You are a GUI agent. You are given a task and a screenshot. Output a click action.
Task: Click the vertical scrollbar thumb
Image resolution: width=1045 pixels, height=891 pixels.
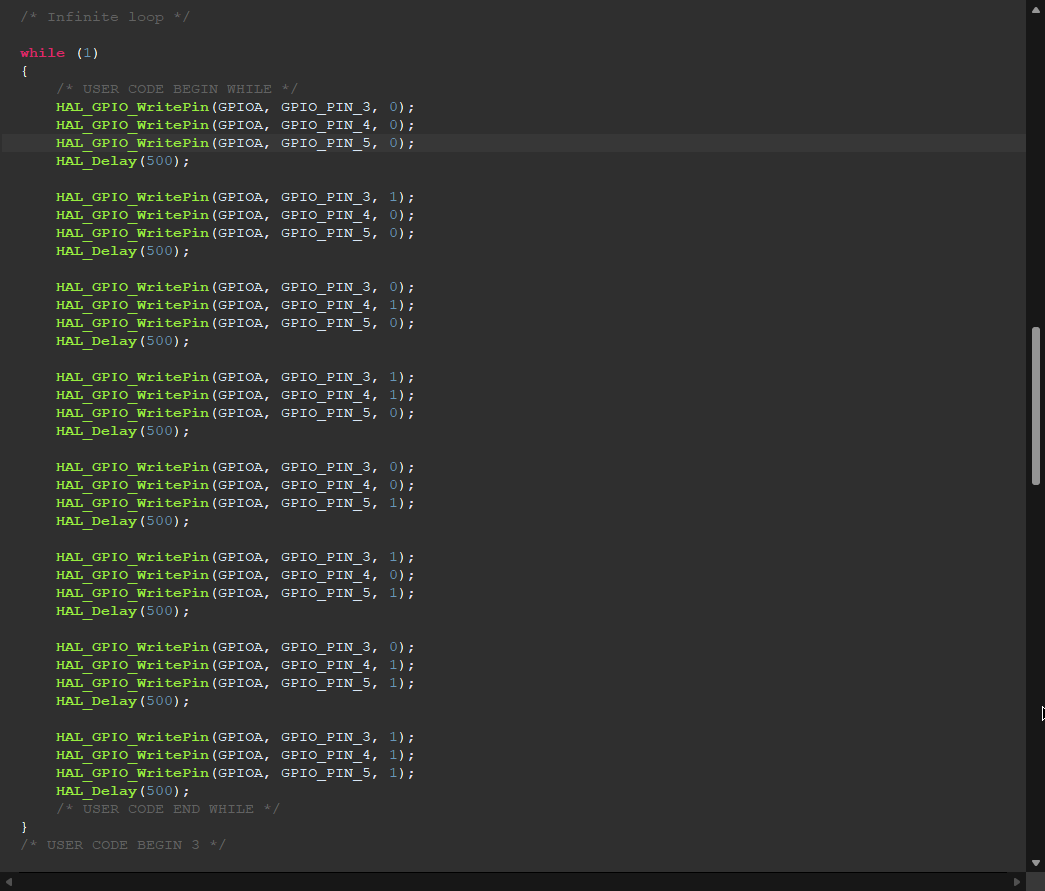tap(1036, 406)
